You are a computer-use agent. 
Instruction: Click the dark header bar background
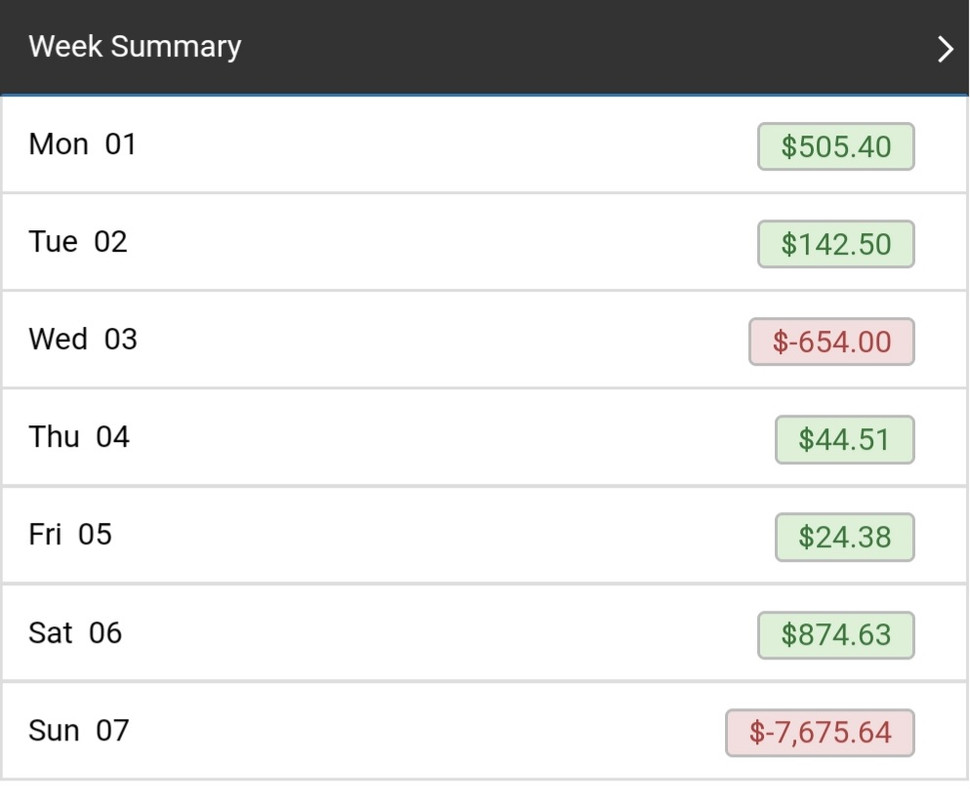coord(580,47)
